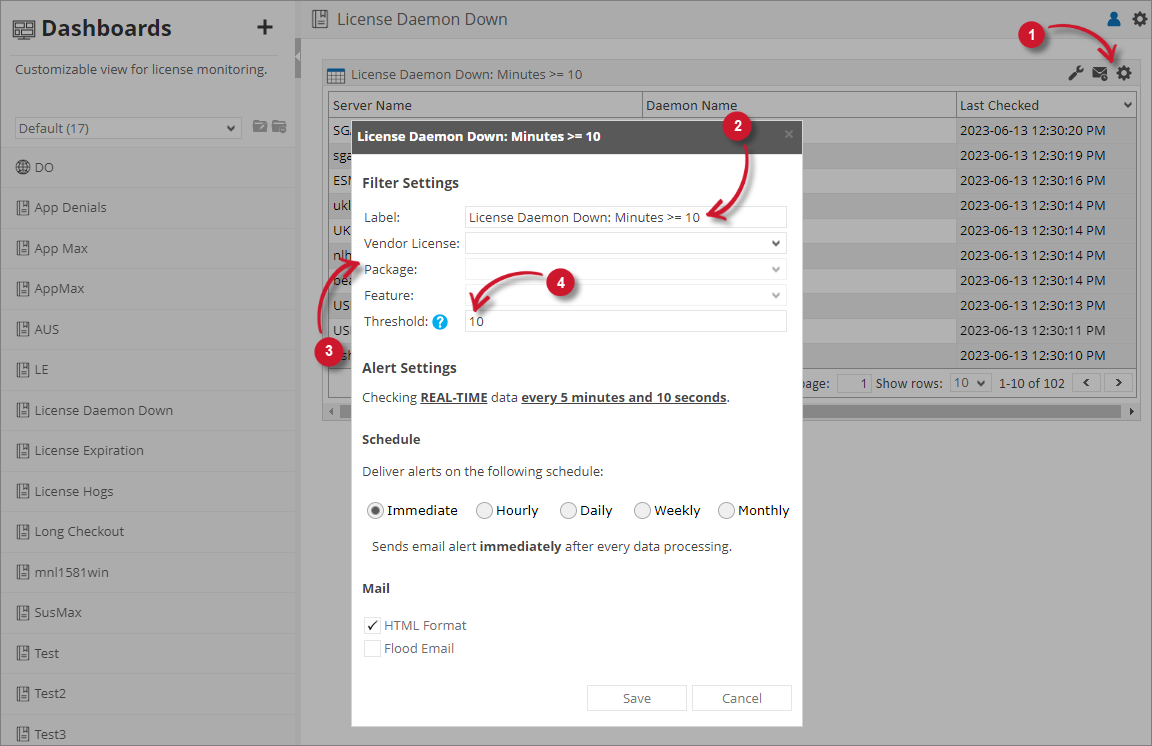This screenshot has width=1152, height=746.
Task: Select the 2023-06-13 12:30:10 PM cell
Action: (1046, 355)
